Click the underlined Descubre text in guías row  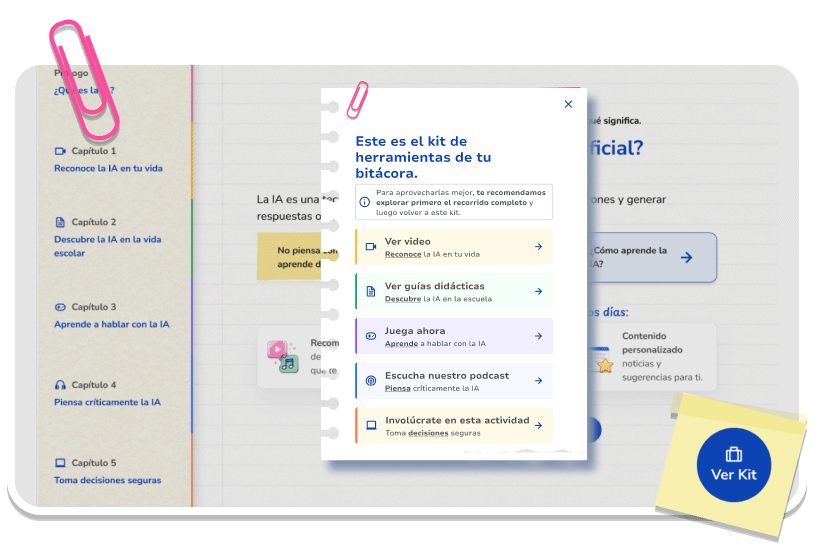coord(403,299)
